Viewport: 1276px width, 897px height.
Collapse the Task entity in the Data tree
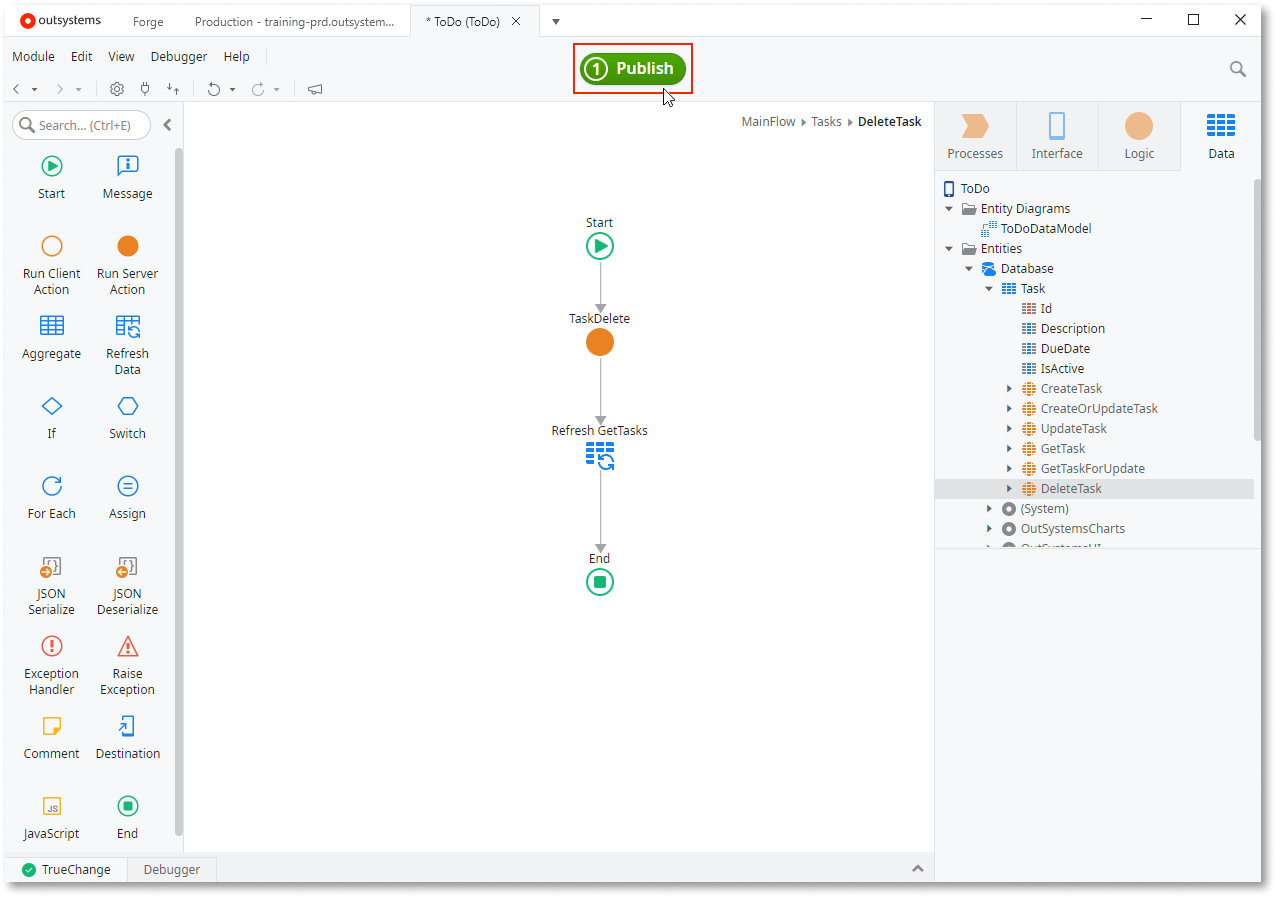click(x=989, y=288)
